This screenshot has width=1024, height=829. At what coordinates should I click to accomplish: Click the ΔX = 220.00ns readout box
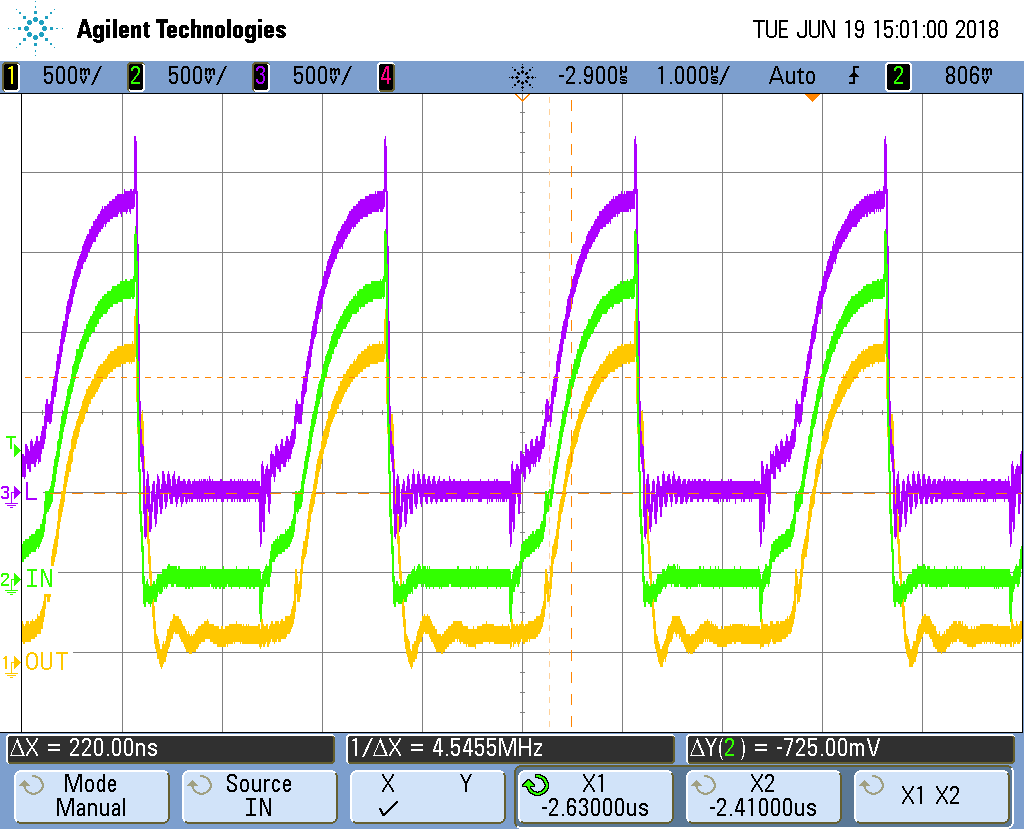pyautogui.click(x=170, y=748)
